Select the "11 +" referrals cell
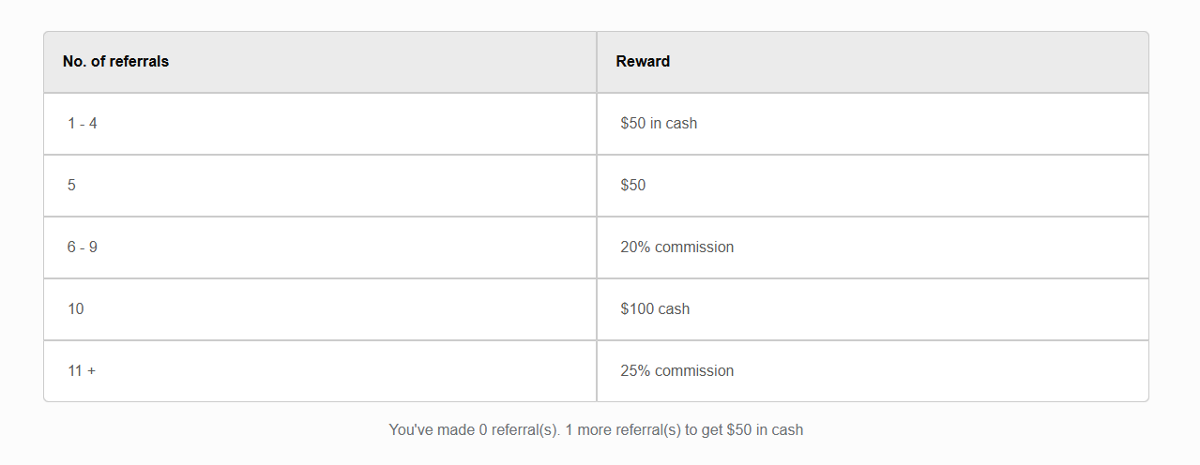 [82, 371]
